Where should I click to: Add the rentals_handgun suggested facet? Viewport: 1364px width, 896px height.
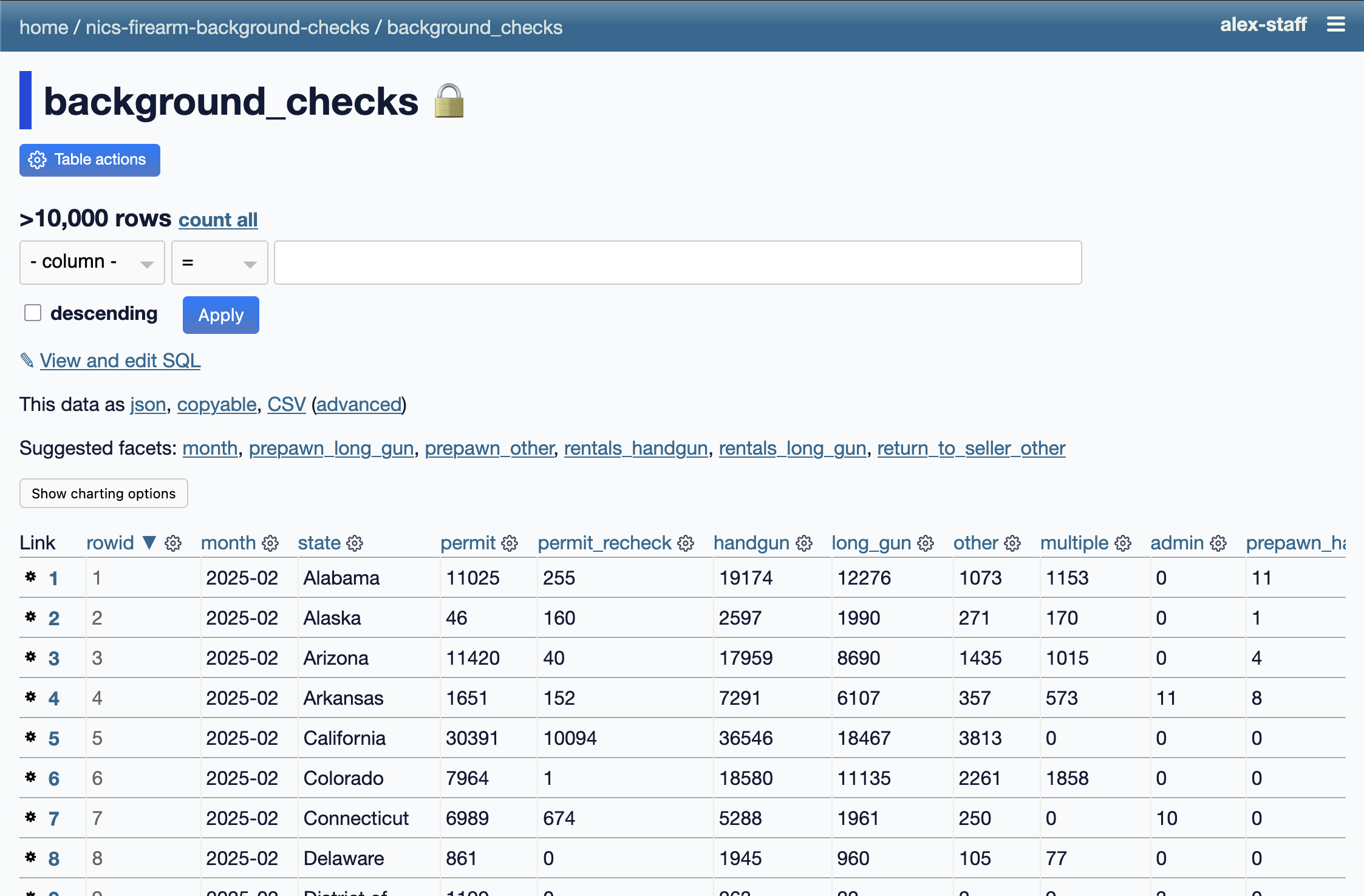tap(636, 448)
